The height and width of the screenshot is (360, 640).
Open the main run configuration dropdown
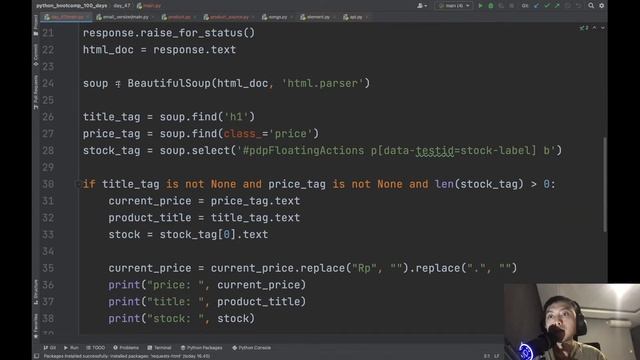pyautogui.click(x=454, y=6)
